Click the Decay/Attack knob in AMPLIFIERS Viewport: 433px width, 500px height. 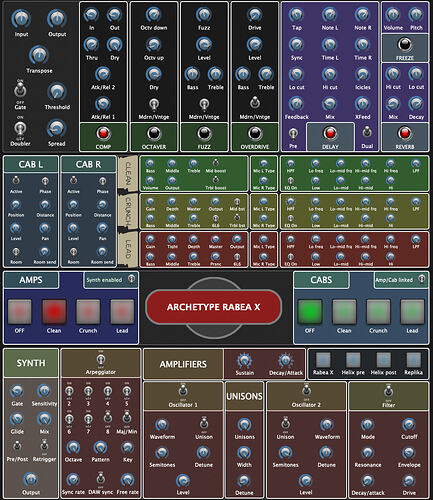tap(285, 361)
